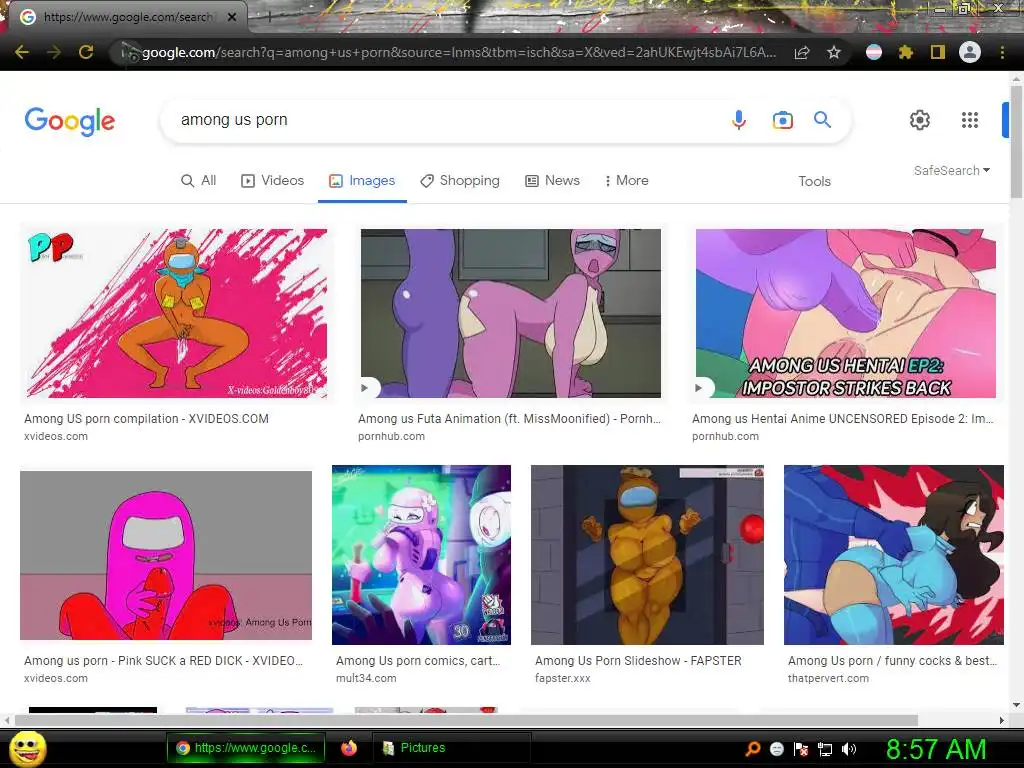Submit search with blue magnifier icon
This screenshot has width=1024, height=768.
pos(822,120)
